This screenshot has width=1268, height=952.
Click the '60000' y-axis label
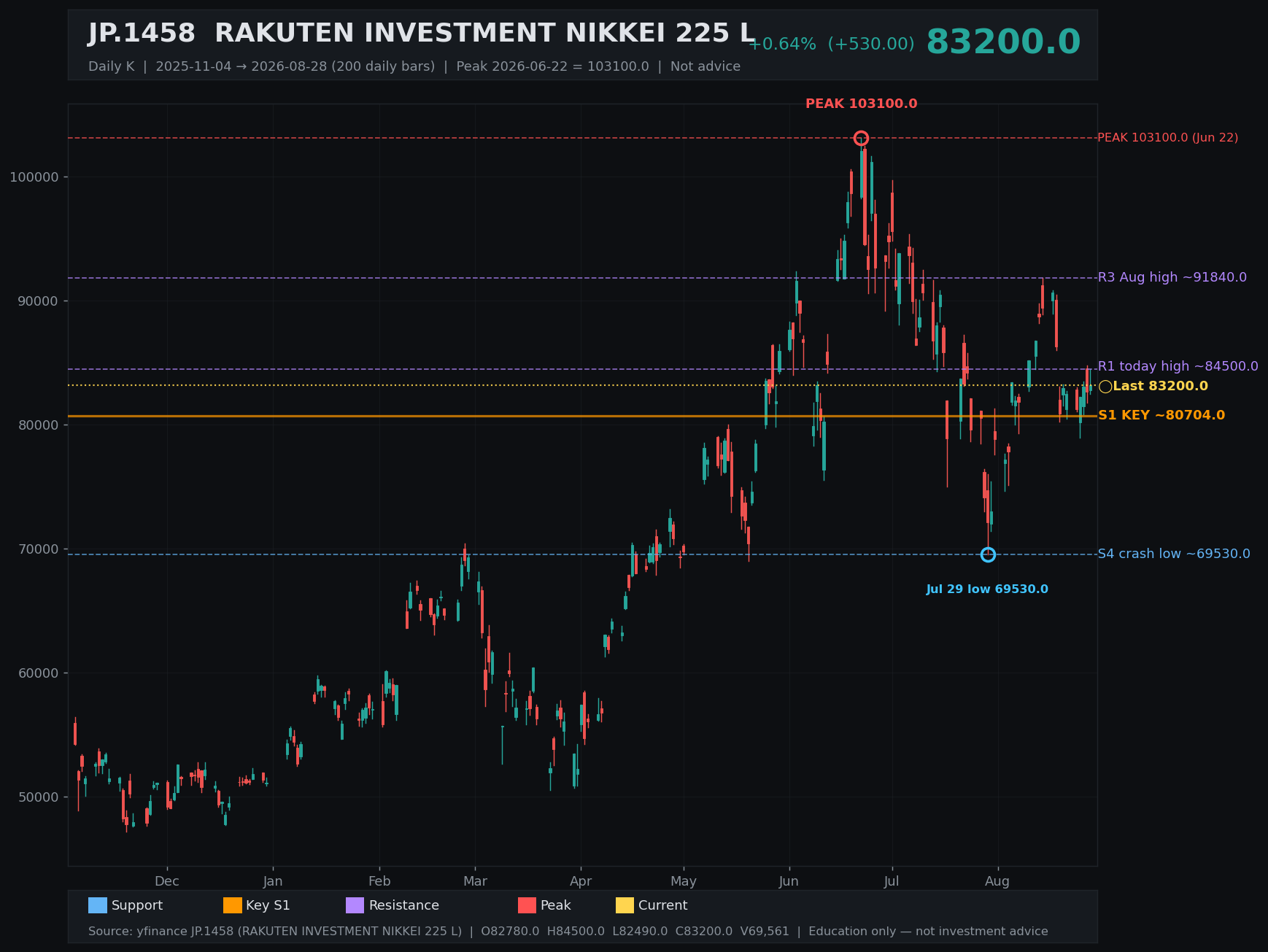(x=38, y=673)
